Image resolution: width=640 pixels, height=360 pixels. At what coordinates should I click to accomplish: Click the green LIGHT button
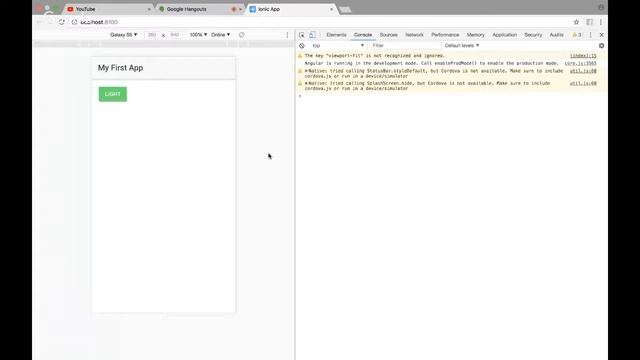[x=113, y=94]
